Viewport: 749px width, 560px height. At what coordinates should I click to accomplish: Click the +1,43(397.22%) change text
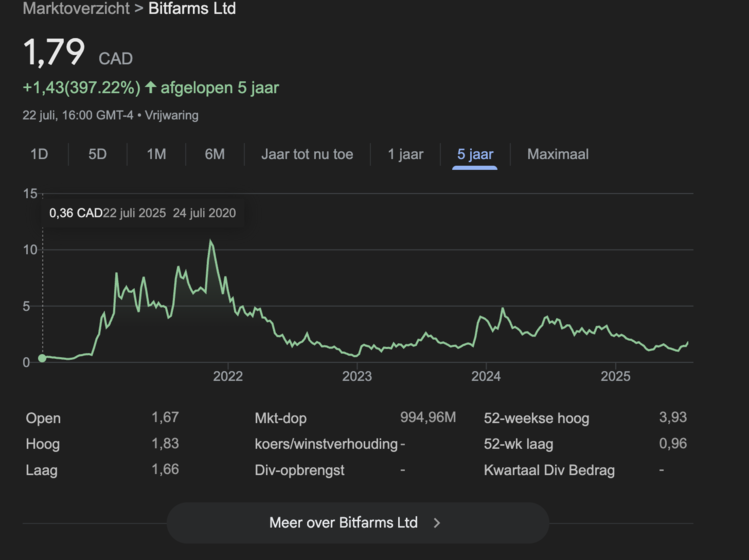click(x=82, y=88)
